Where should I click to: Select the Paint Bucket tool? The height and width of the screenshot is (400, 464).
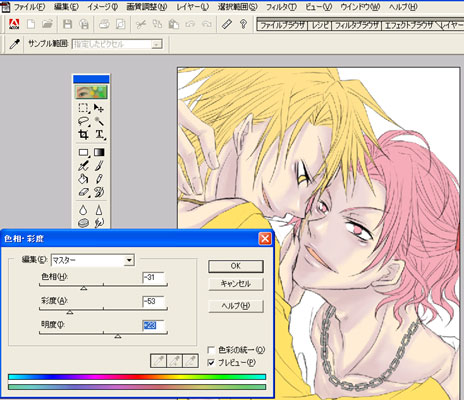tap(83, 179)
